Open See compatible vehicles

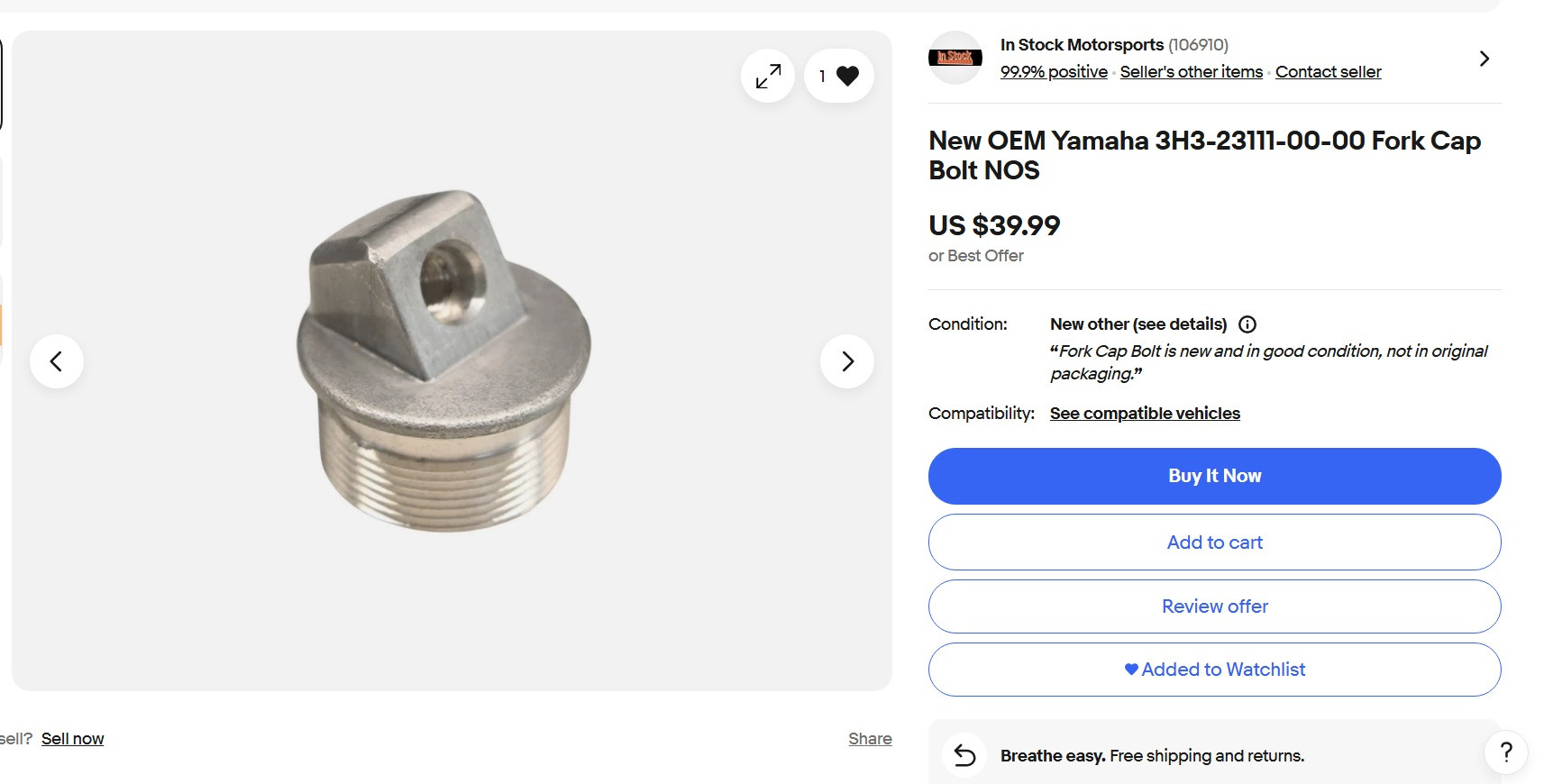1145,413
